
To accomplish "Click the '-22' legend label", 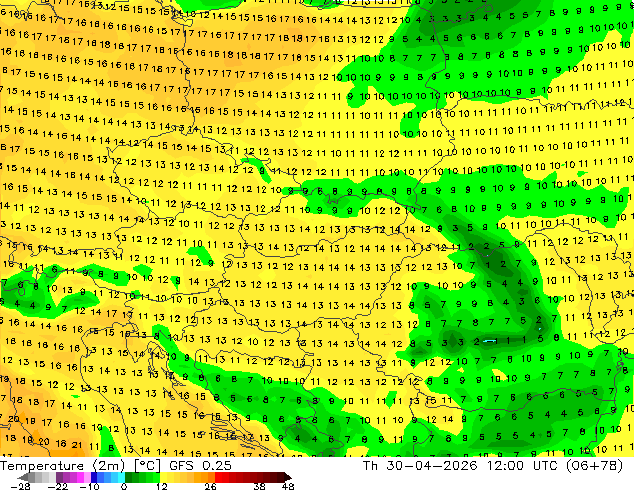I will point(58,486).
